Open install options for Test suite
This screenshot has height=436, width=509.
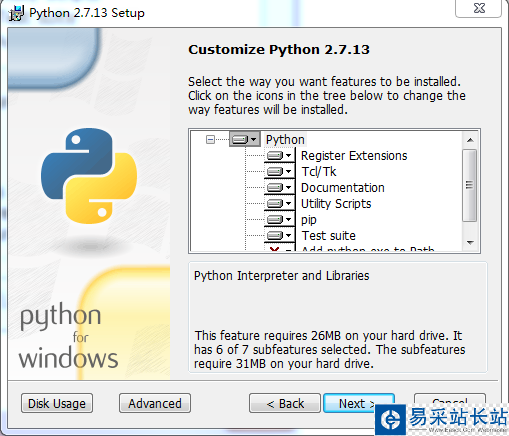pyautogui.click(x=279, y=235)
